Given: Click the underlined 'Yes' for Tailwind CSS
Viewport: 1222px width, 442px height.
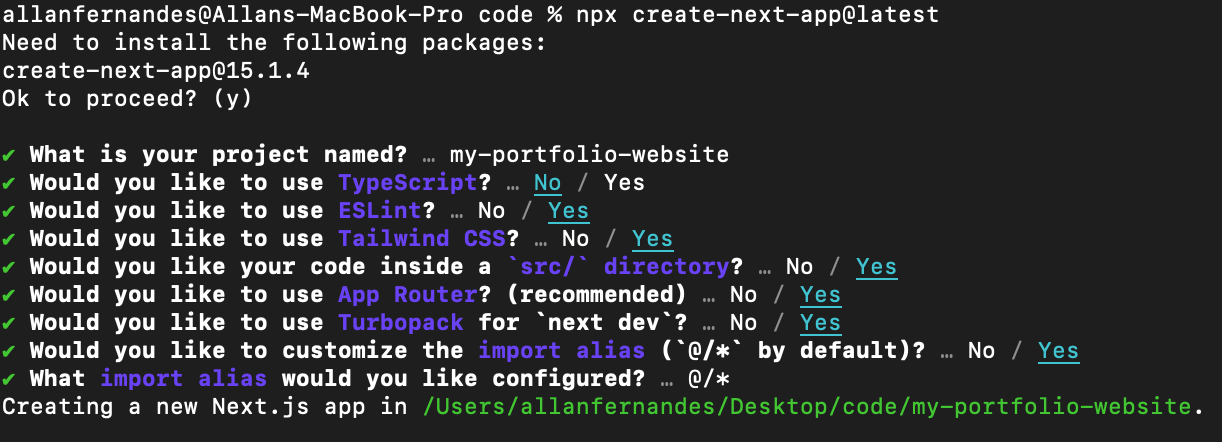Looking at the screenshot, I should click(652, 239).
